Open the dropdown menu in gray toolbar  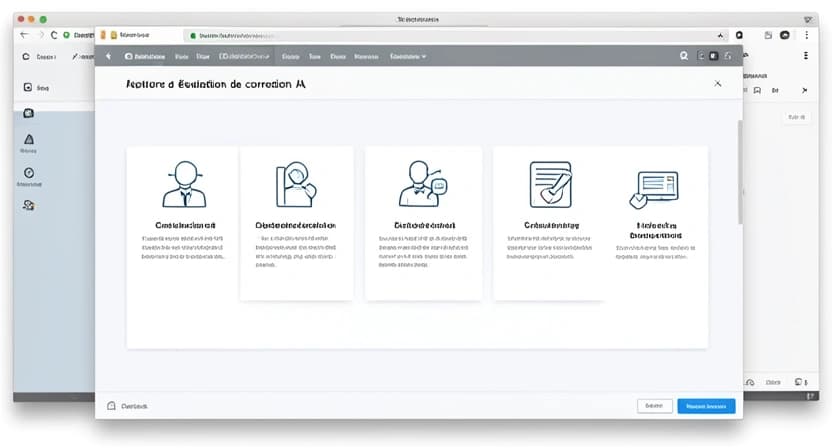pyautogui.click(x=408, y=56)
